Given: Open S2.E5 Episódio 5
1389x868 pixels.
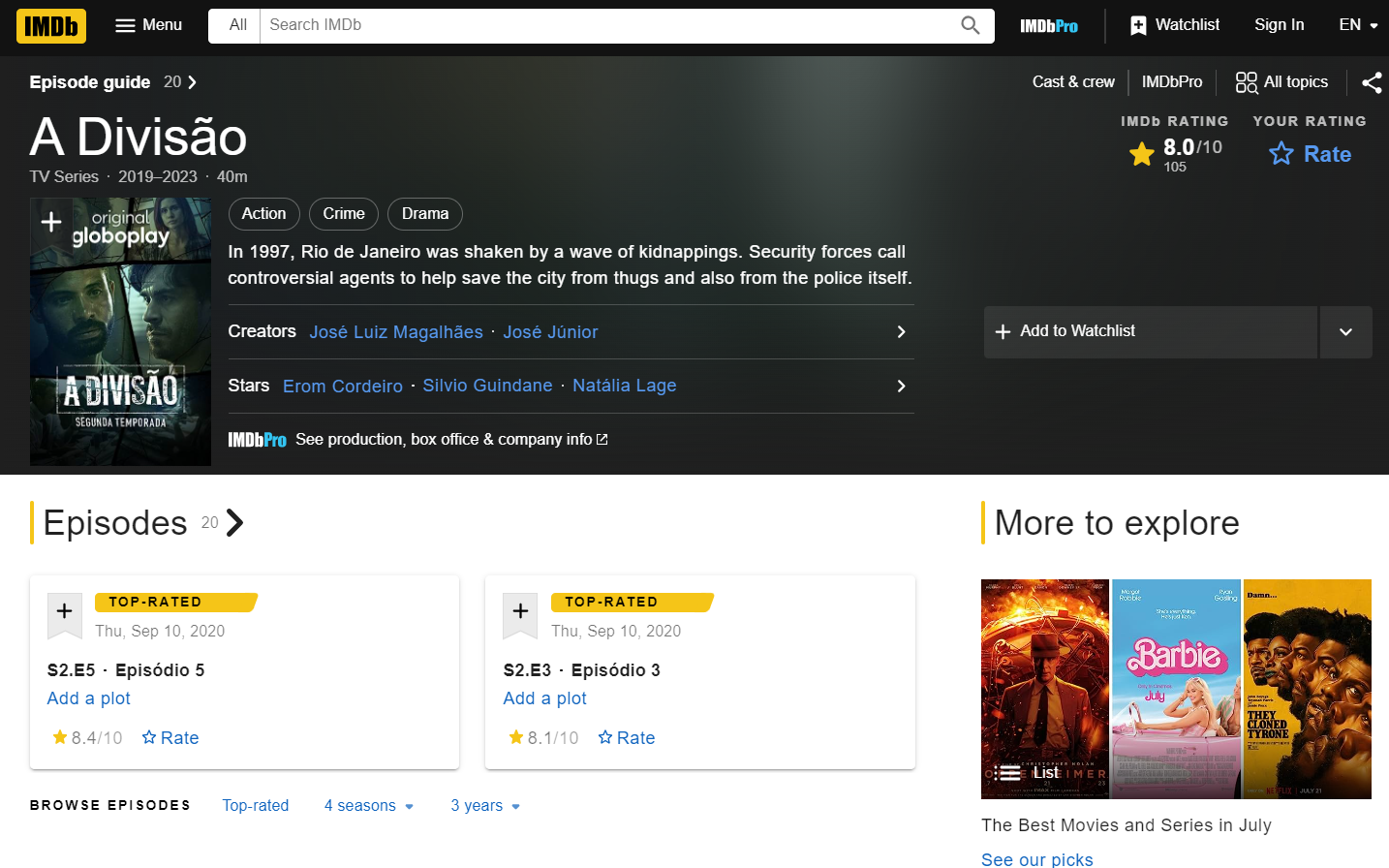Looking at the screenshot, I should (126, 670).
